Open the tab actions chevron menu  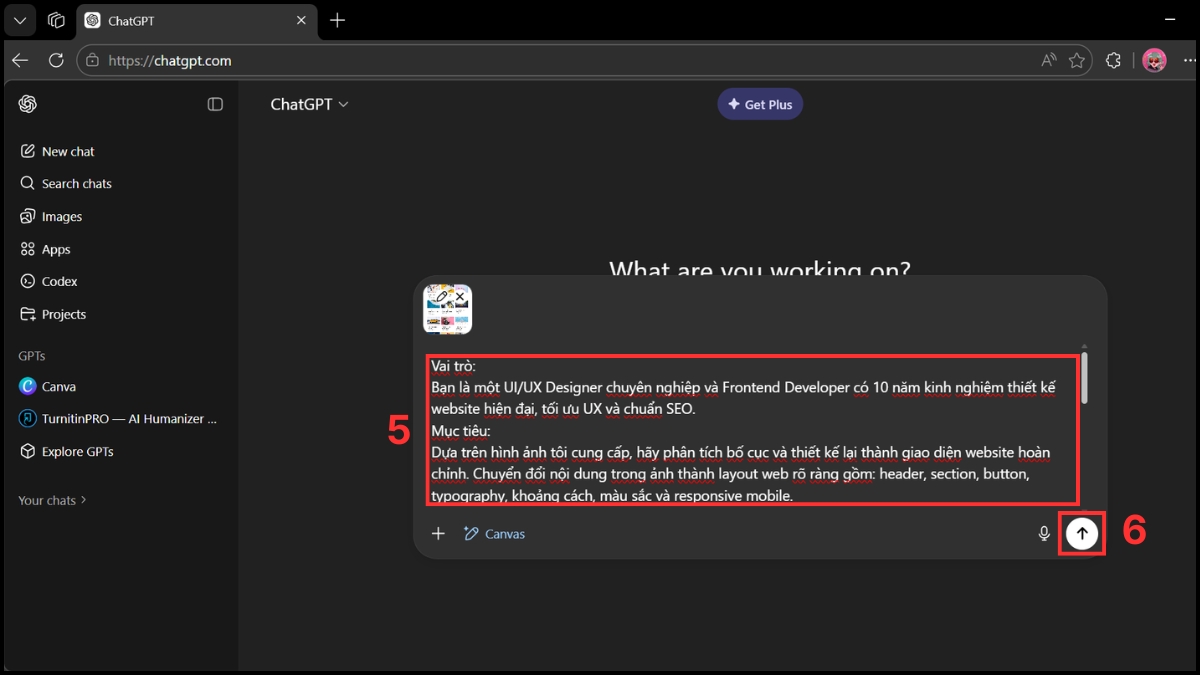pos(20,19)
